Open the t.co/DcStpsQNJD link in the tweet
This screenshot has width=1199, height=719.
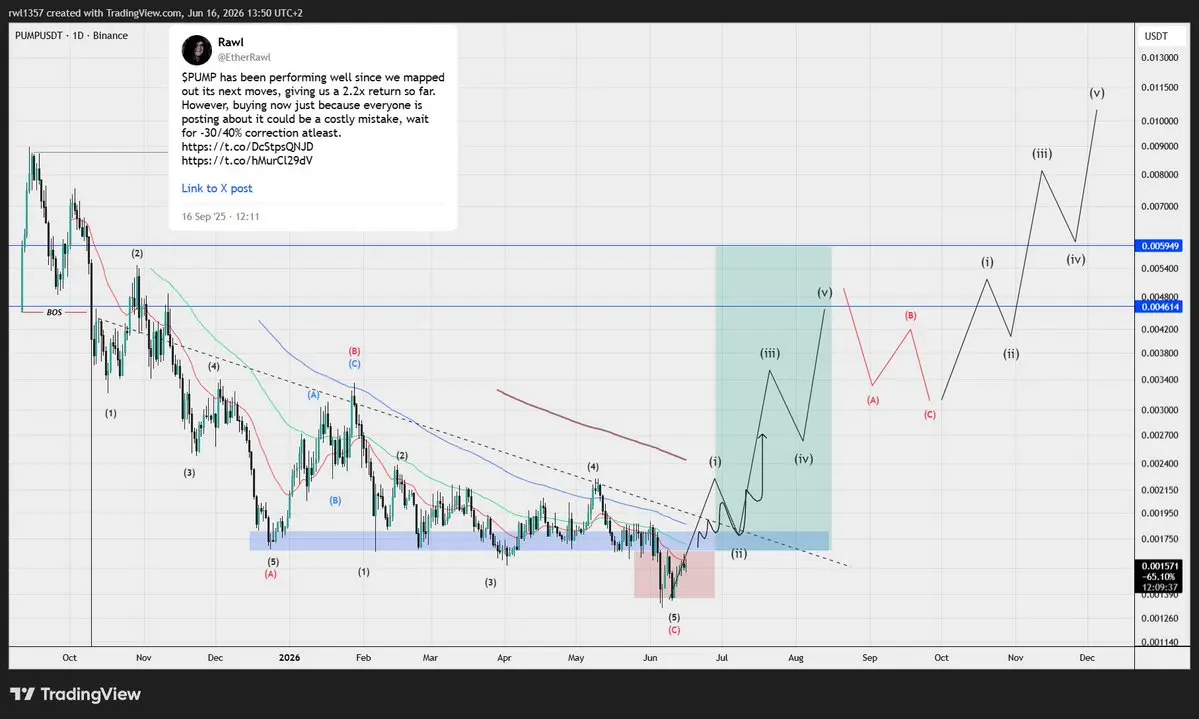[x=247, y=147]
